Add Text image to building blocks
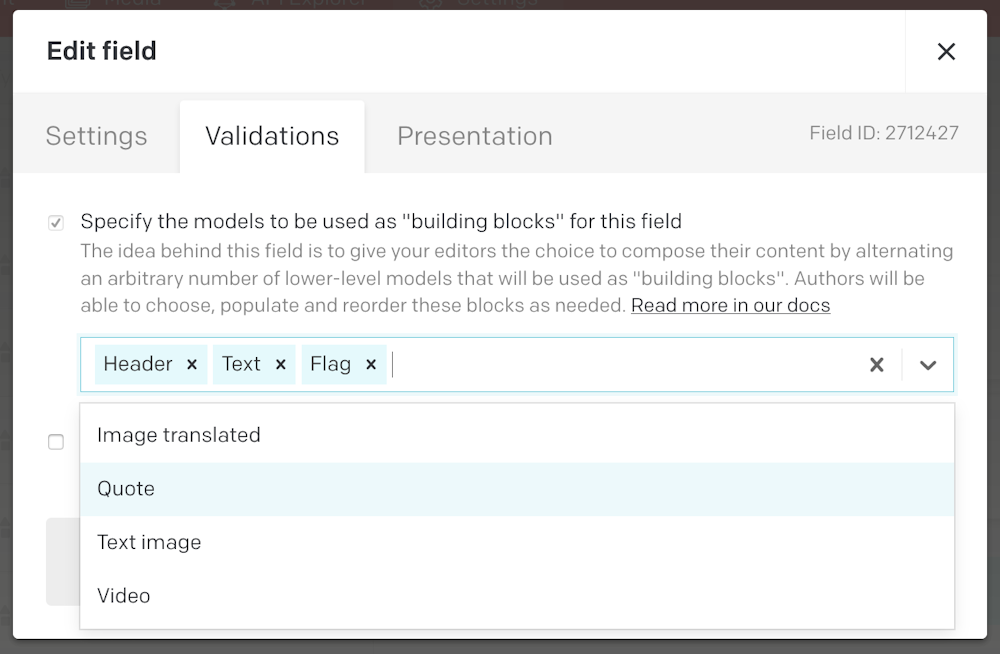This screenshot has height=654, width=1000. point(149,541)
